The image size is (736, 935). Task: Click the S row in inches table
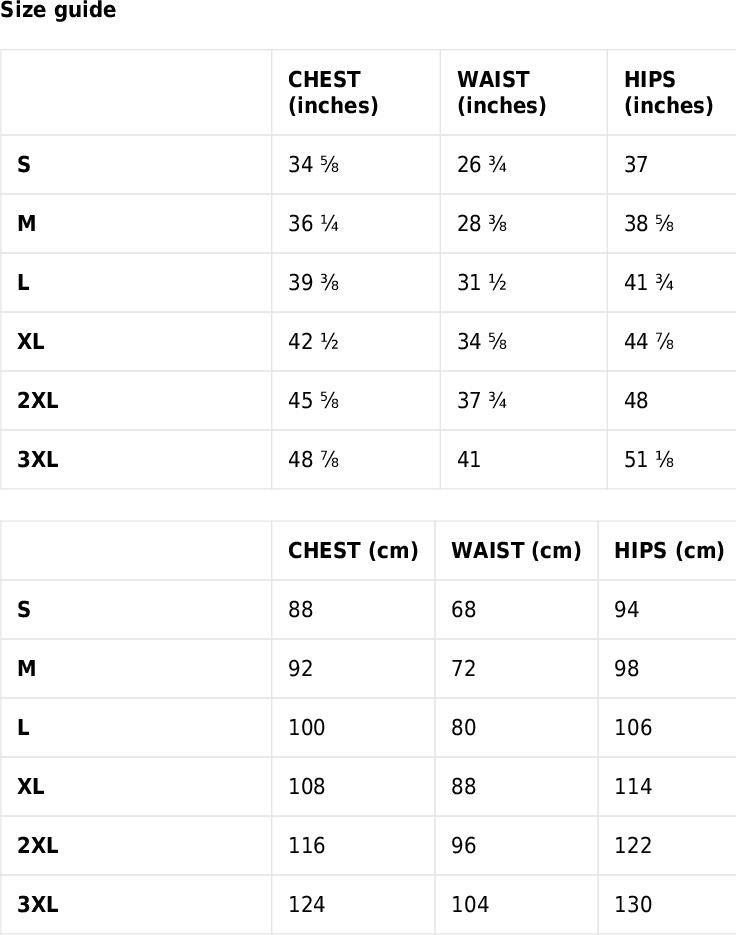click(x=368, y=165)
